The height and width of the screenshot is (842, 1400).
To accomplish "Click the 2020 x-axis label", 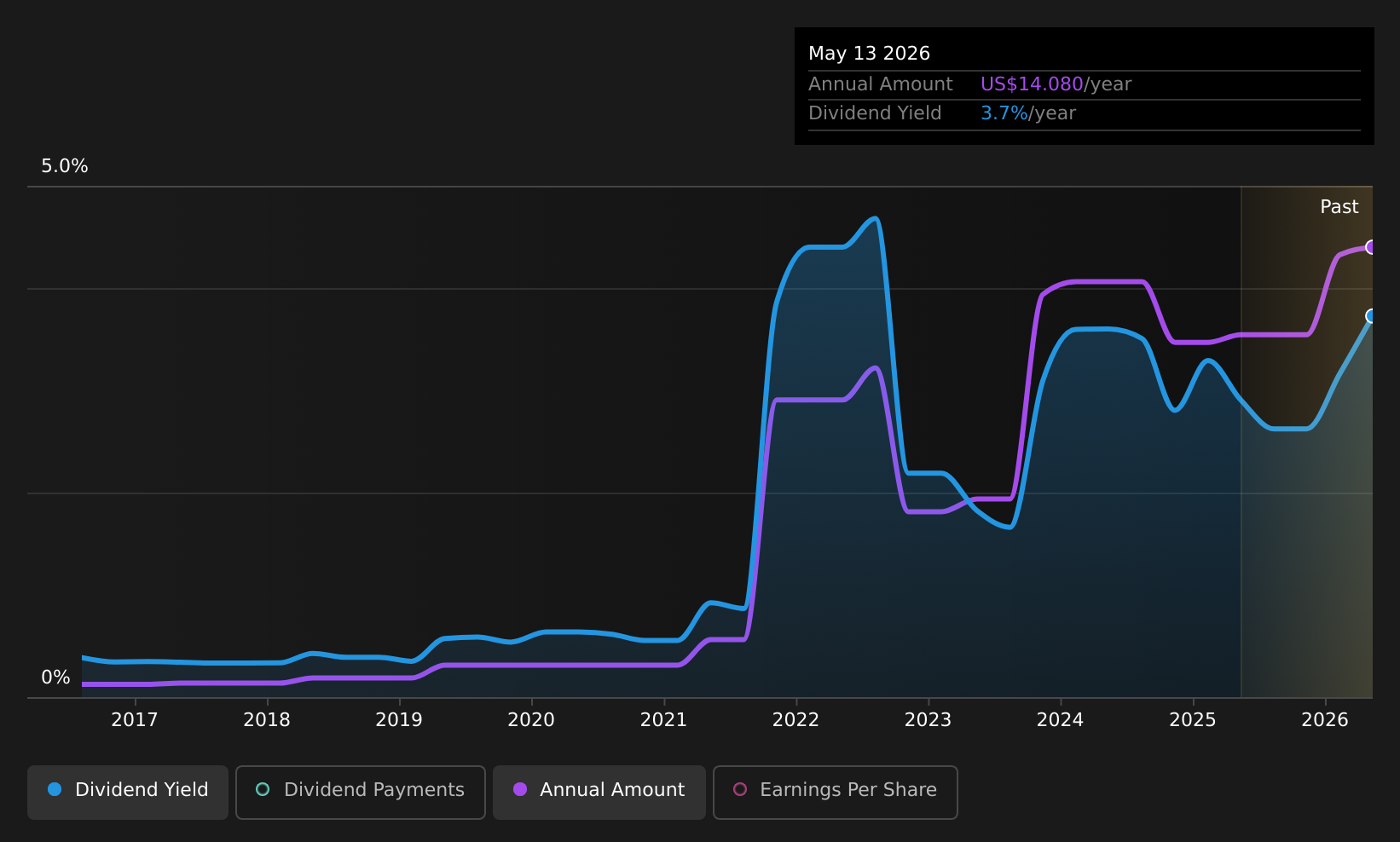I will [x=531, y=720].
